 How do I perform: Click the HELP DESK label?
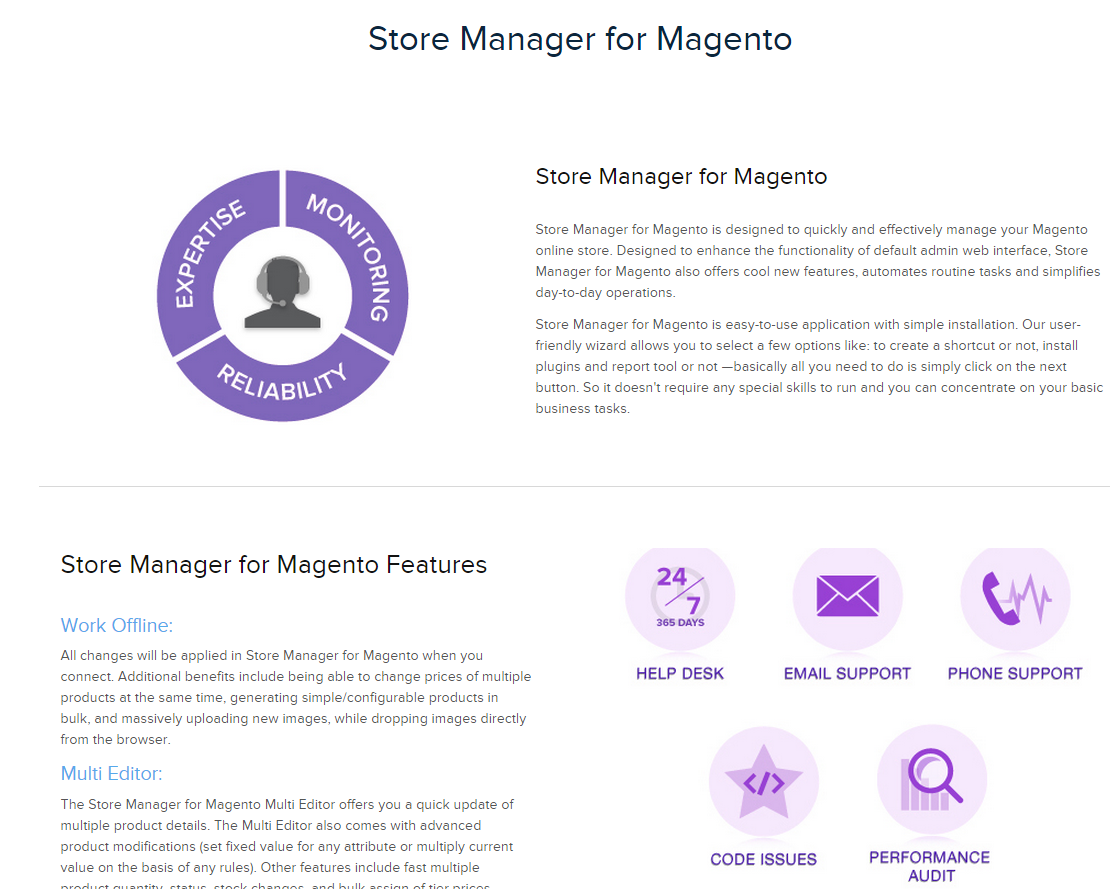coord(680,674)
